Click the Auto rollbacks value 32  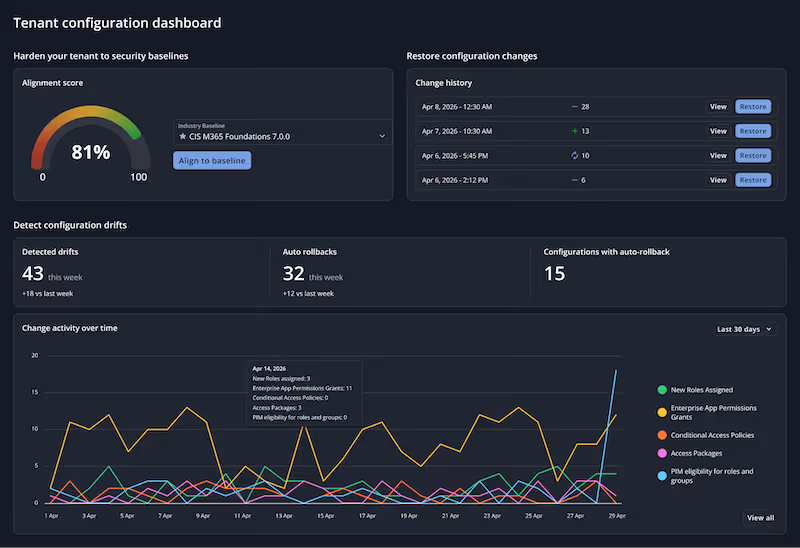[x=293, y=274]
